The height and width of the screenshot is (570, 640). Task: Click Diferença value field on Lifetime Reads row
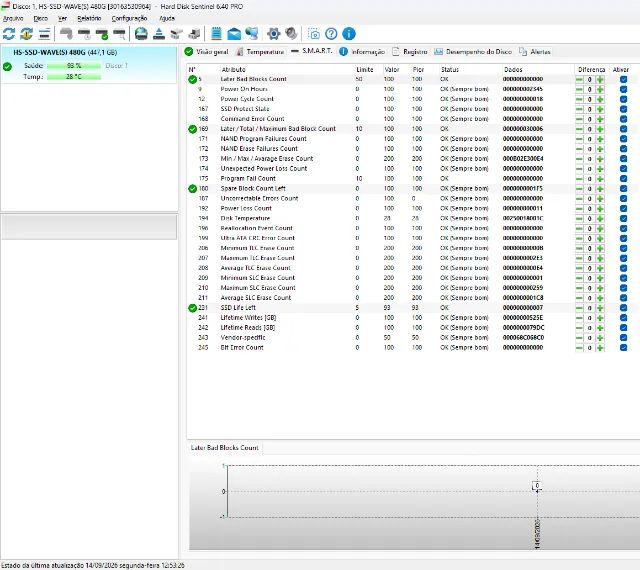589,328
